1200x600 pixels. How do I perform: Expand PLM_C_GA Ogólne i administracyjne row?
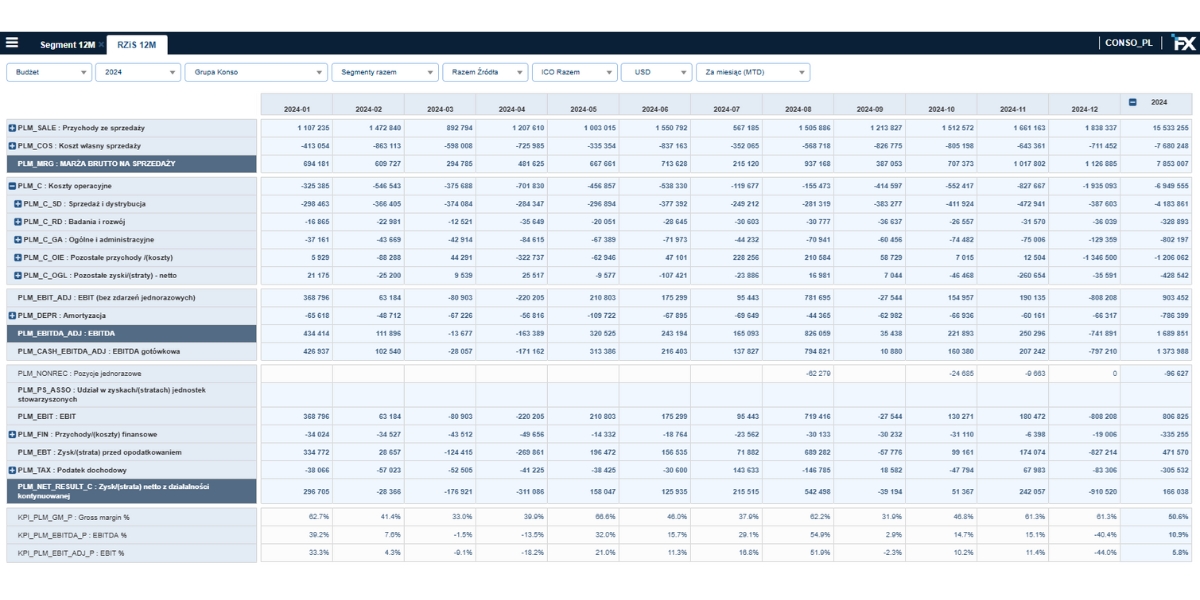tap(18, 239)
